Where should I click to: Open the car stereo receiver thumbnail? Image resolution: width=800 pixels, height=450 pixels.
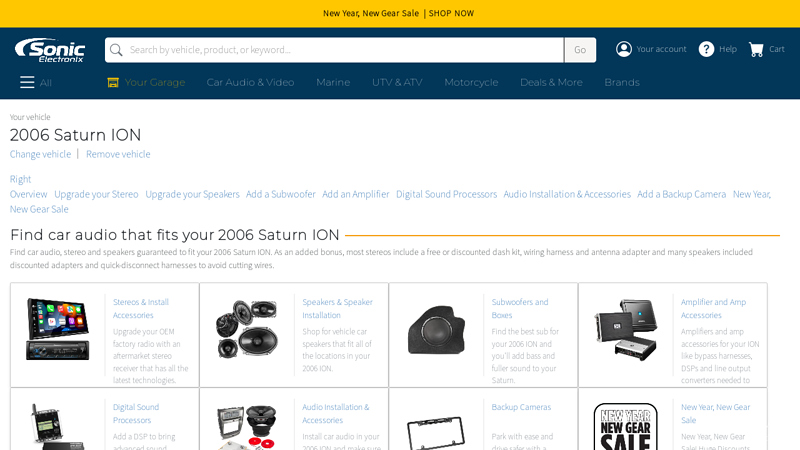click(58, 329)
